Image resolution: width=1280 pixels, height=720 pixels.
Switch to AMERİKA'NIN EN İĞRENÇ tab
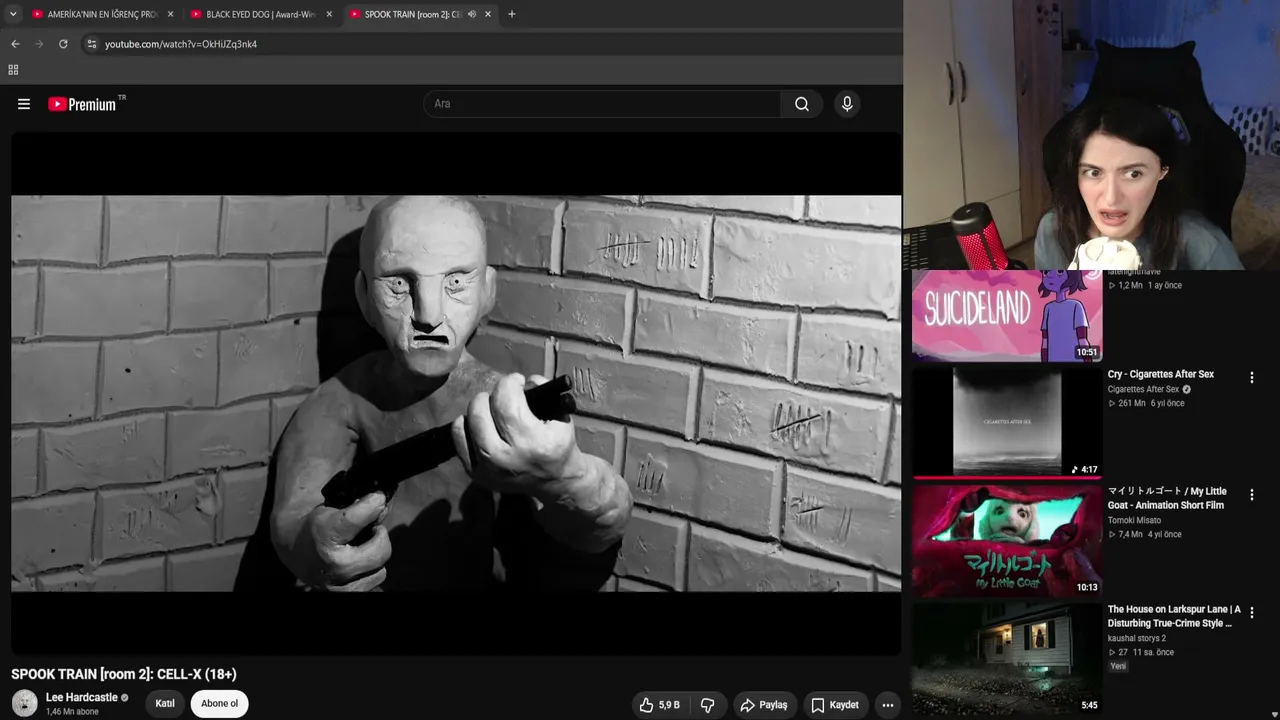[x=102, y=14]
